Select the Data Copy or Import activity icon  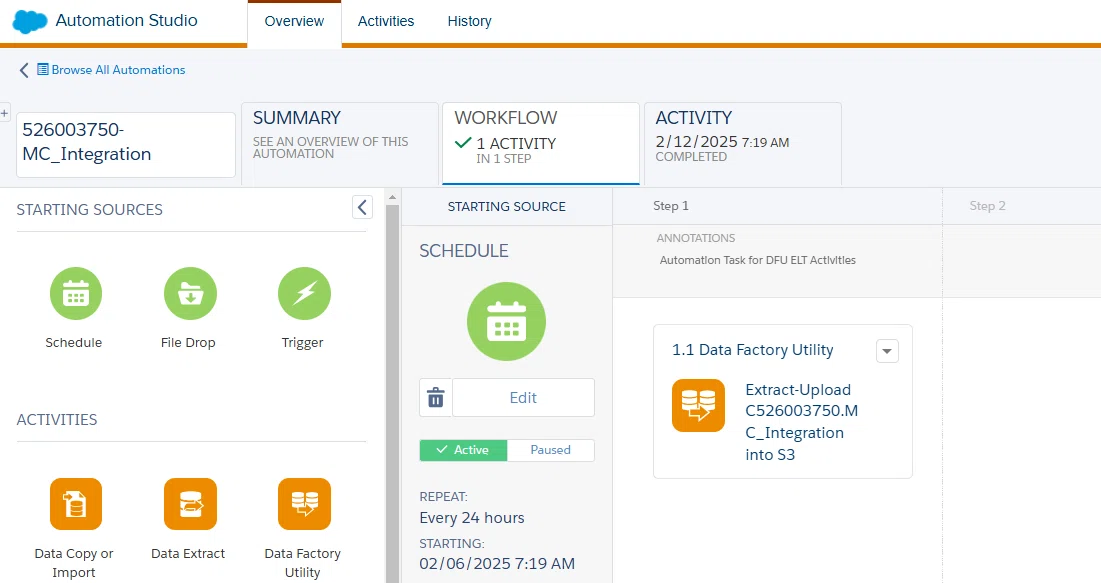pos(76,504)
